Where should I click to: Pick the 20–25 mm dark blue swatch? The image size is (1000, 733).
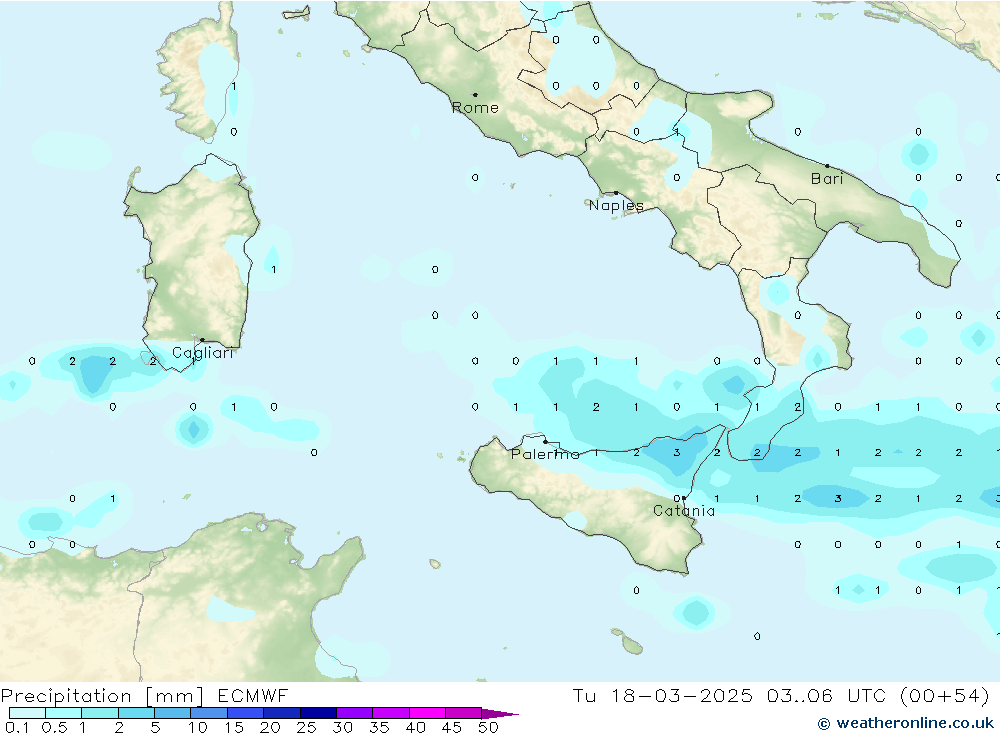(281, 713)
